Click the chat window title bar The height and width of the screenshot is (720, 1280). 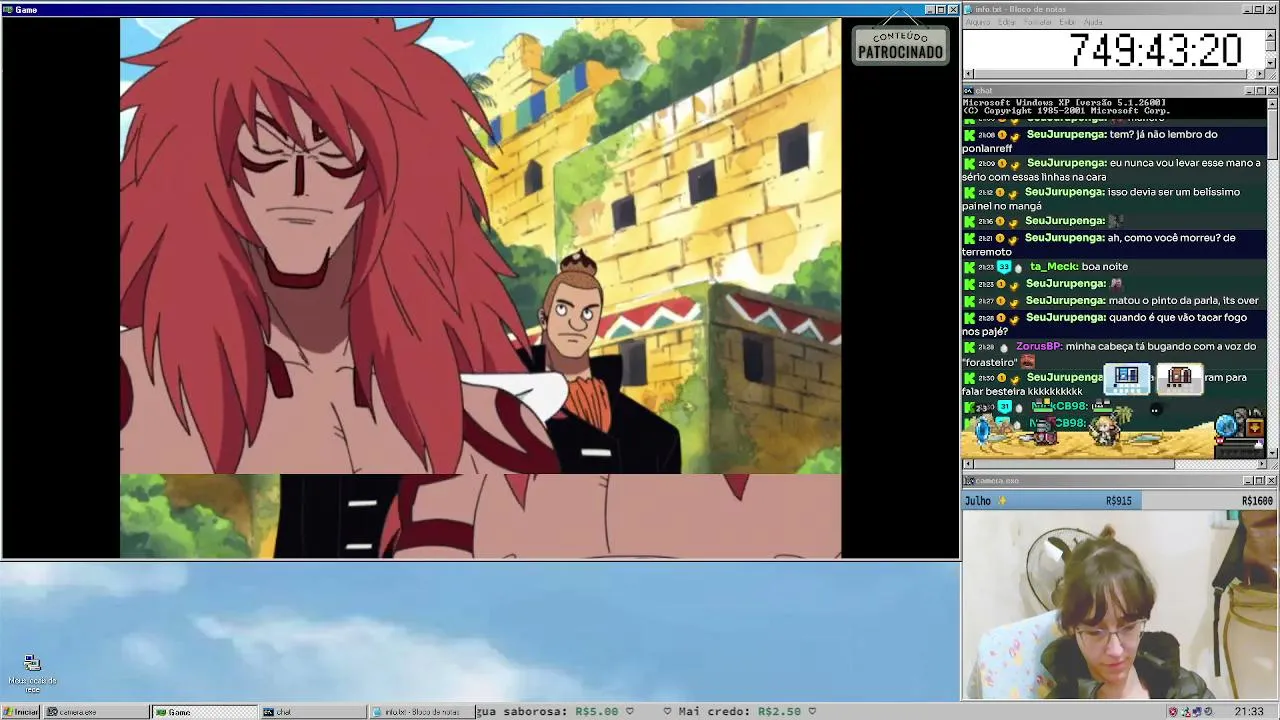(1120, 91)
